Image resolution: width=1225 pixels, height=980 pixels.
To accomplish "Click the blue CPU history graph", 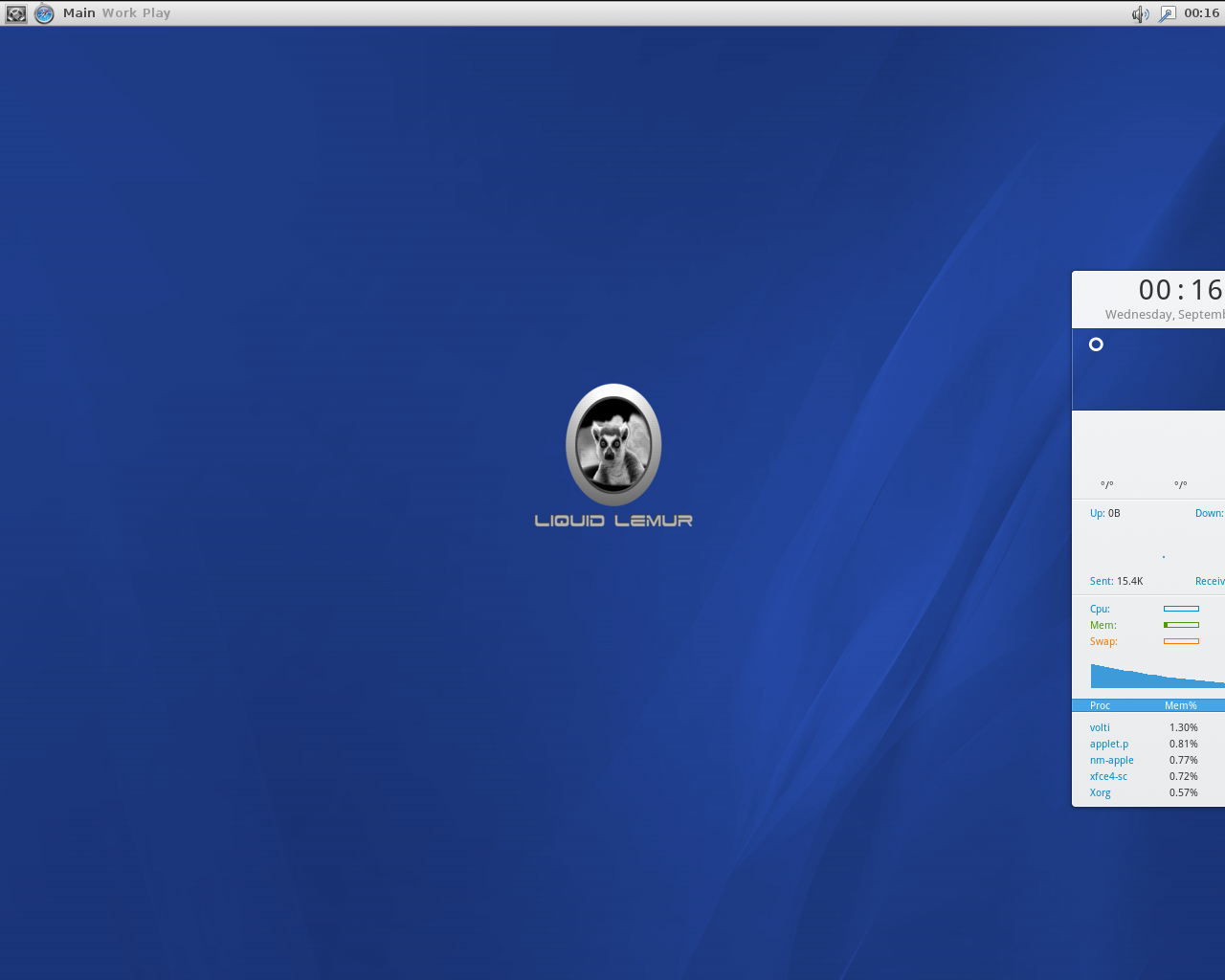I will pos(1158,676).
